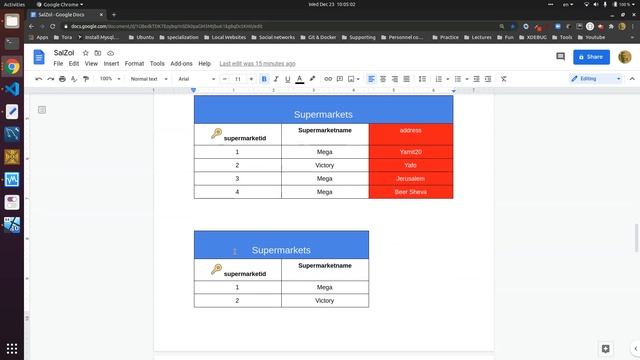This screenshot has width=640, height=360.
Task: Open the Google account avatar
Action: tap(624, 57)
